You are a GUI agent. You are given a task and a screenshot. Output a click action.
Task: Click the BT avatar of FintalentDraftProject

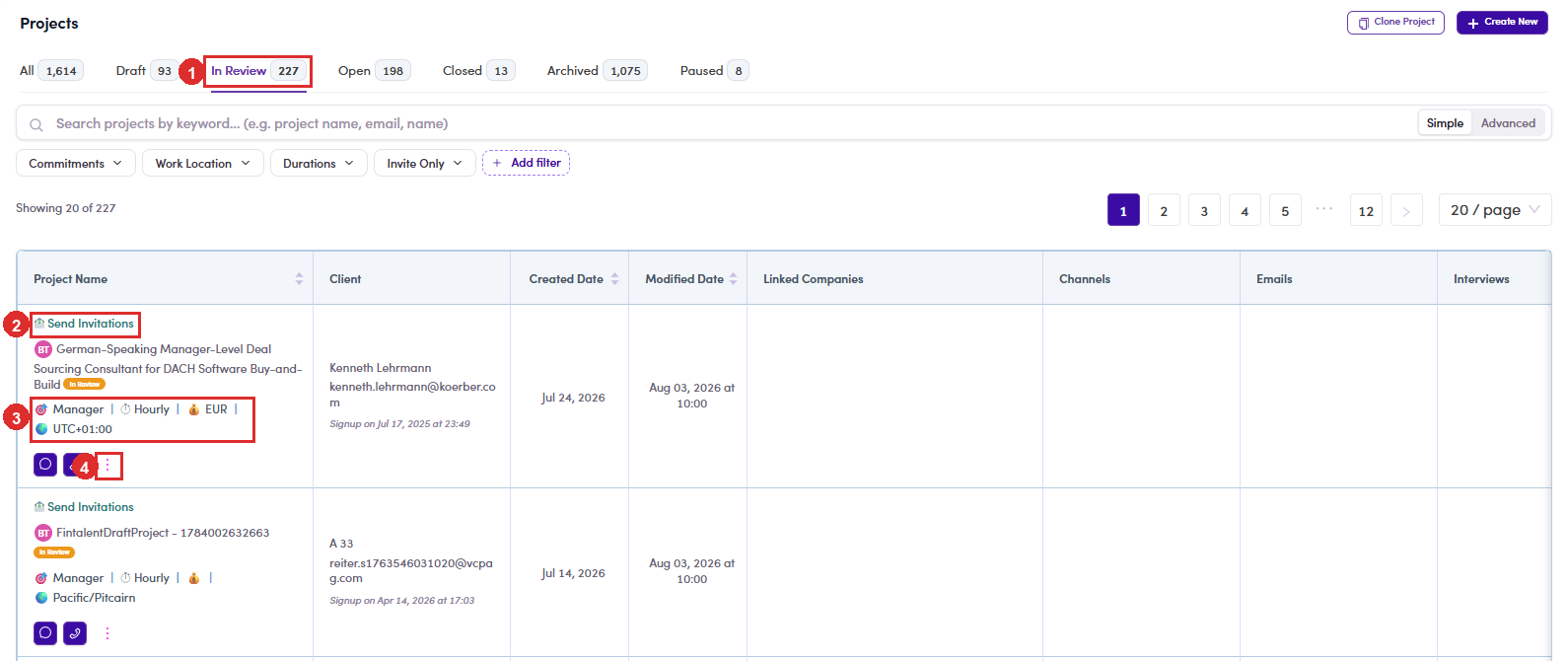[x=43, y=533]
